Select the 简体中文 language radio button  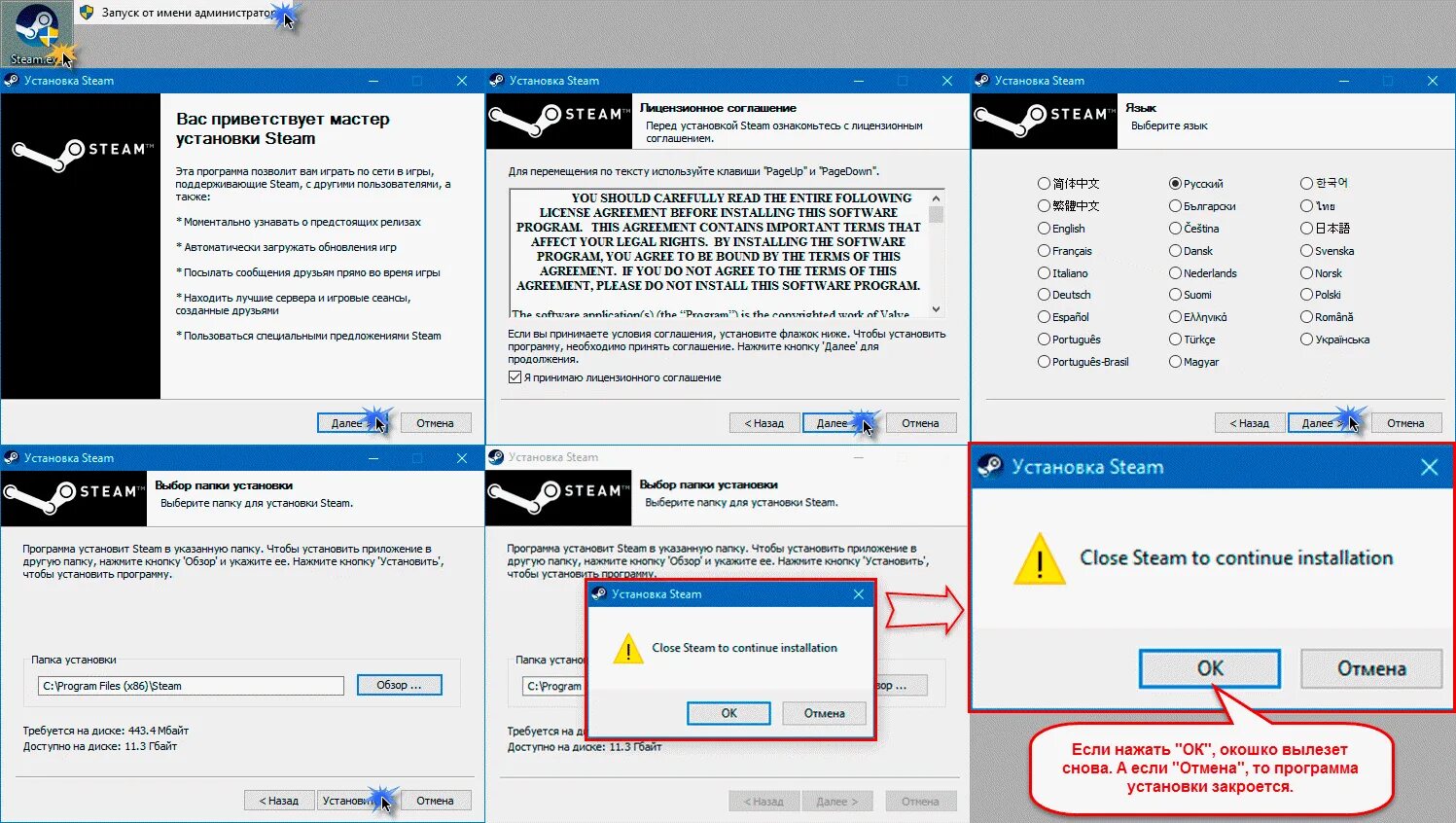[x=1044, y=184]
